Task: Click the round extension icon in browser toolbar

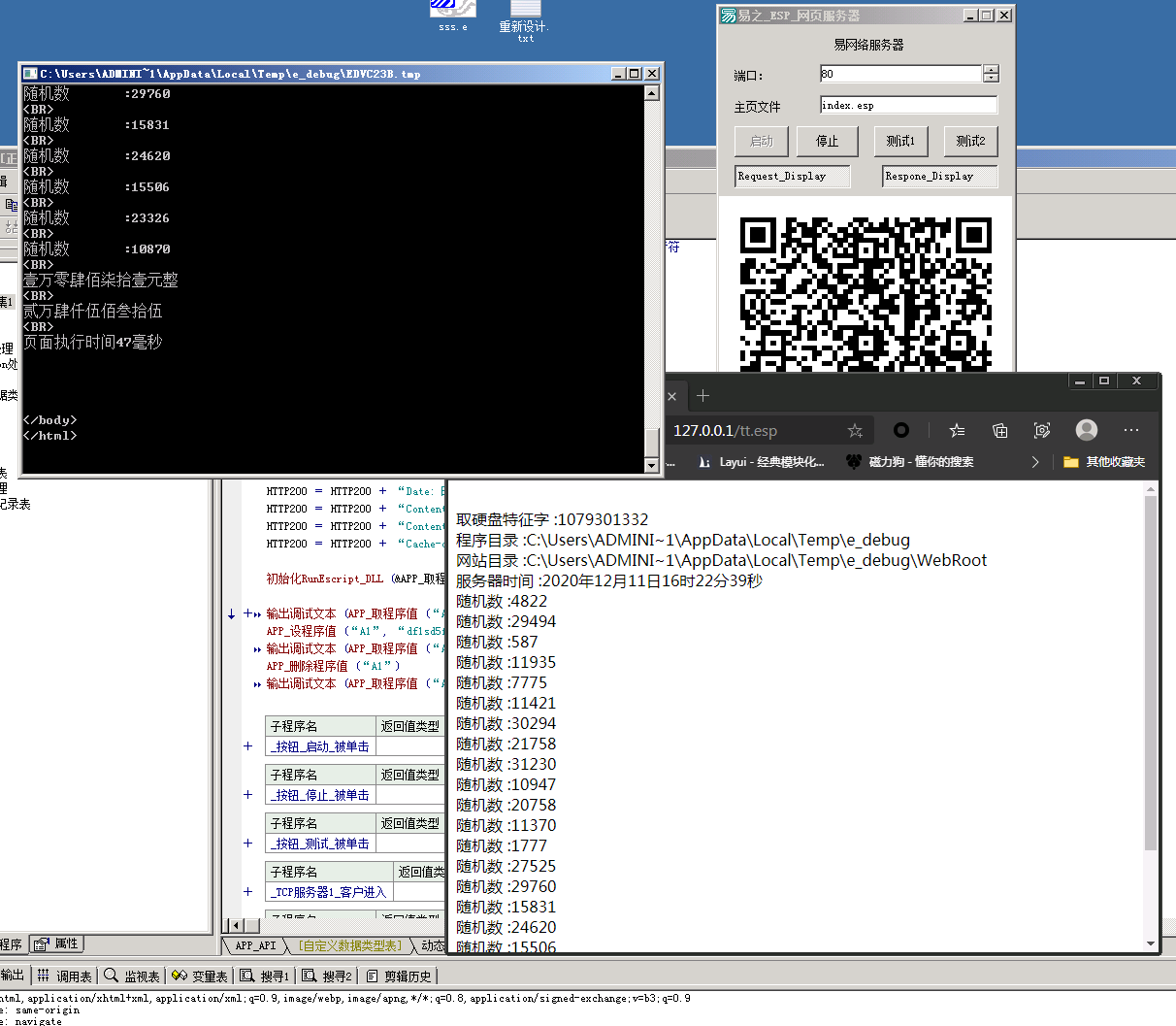Action: tap(901, 430)
